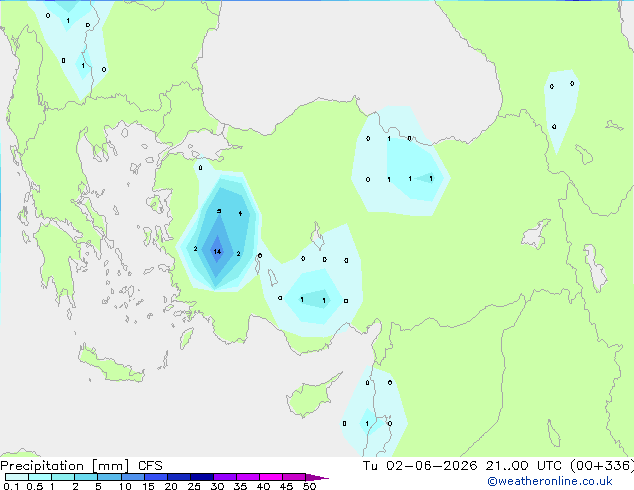The height and width of the screenshot is (490, 634).
Task: Select the legend swatch for 1 to 2 mm
Action: pyautogui.click(x=63, y=477)
